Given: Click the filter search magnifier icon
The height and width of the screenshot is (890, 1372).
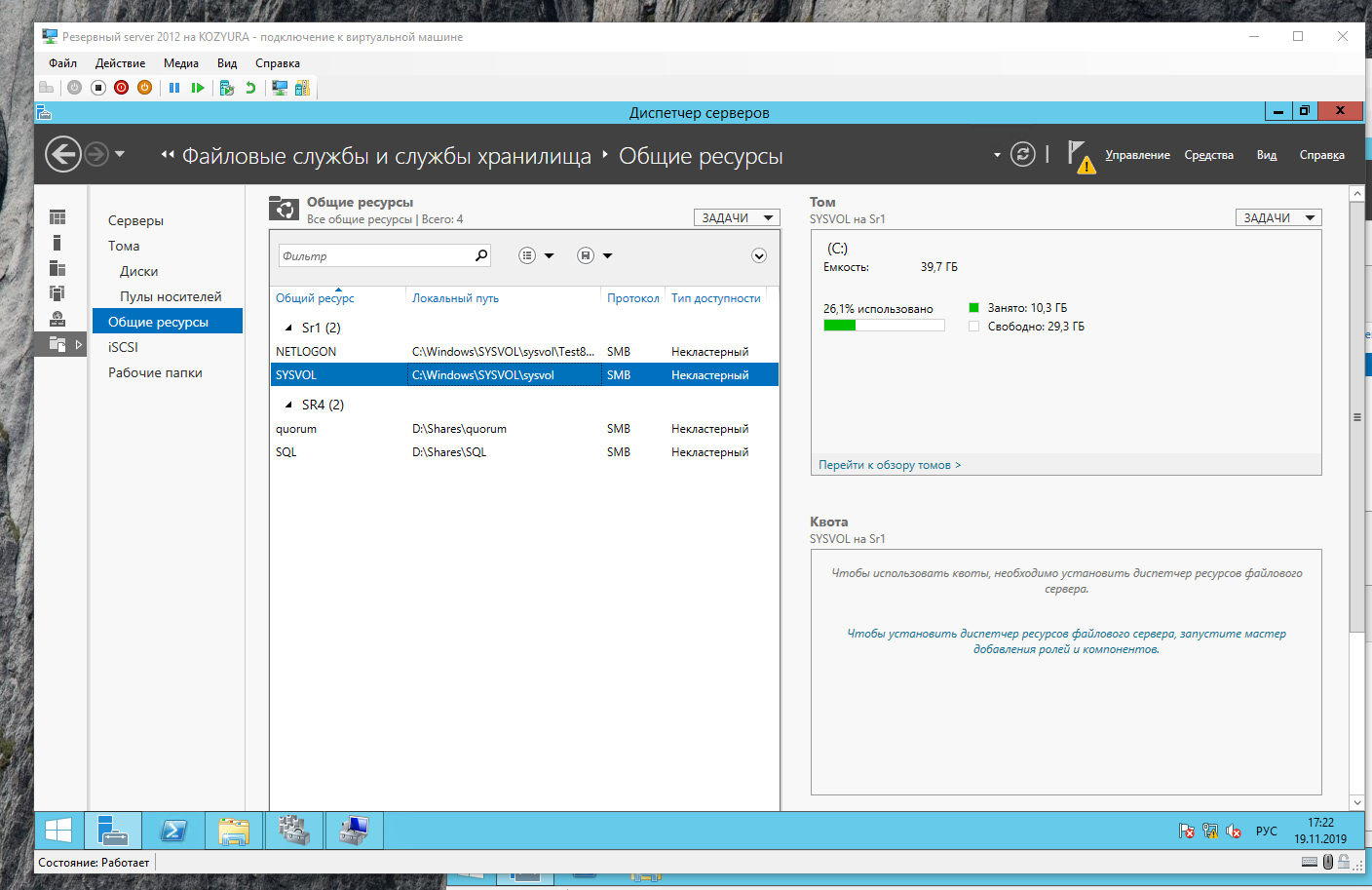Looking at the screenshot, I should pos(480,255).
